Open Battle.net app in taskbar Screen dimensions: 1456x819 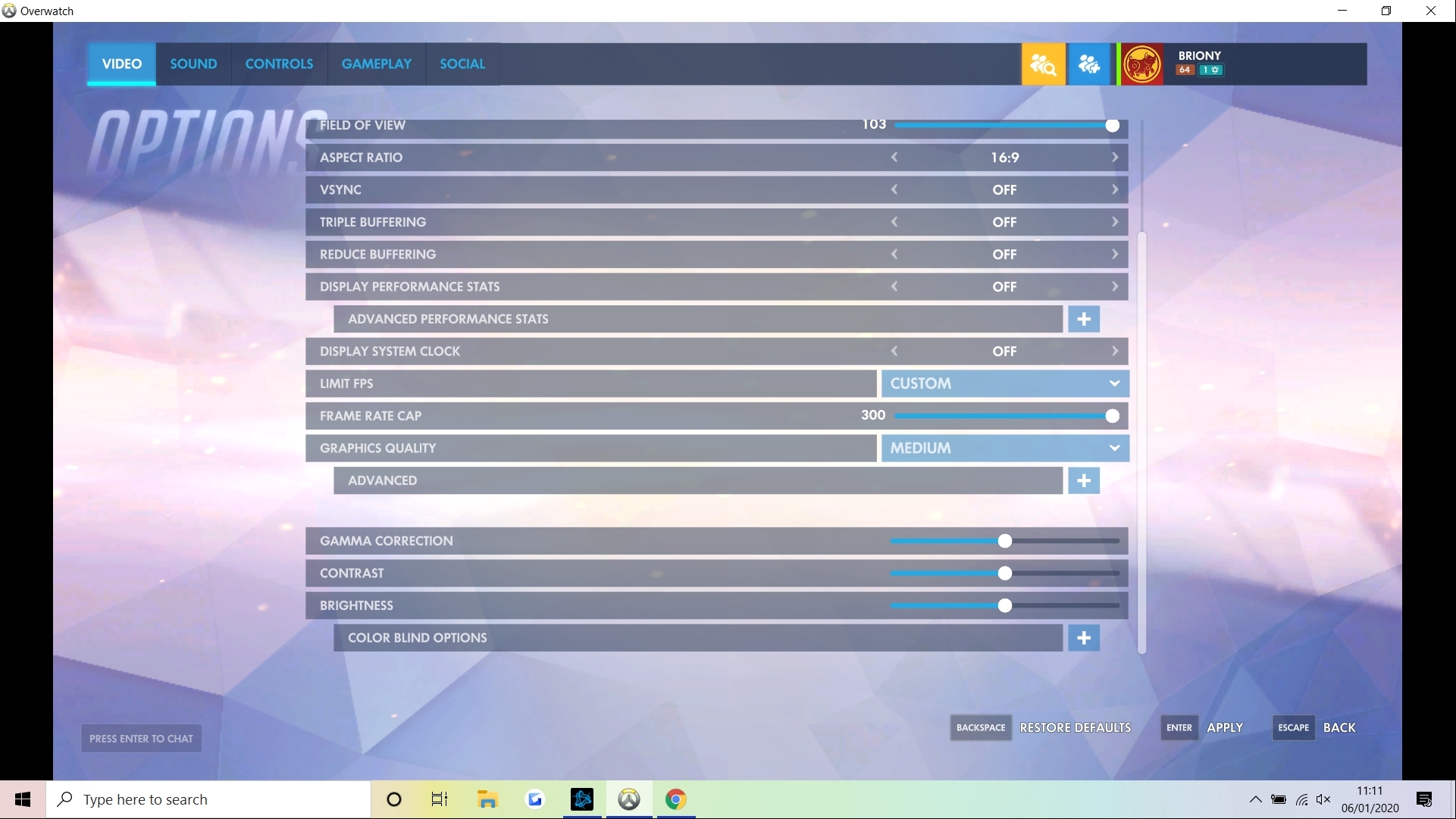click(582, 799)
